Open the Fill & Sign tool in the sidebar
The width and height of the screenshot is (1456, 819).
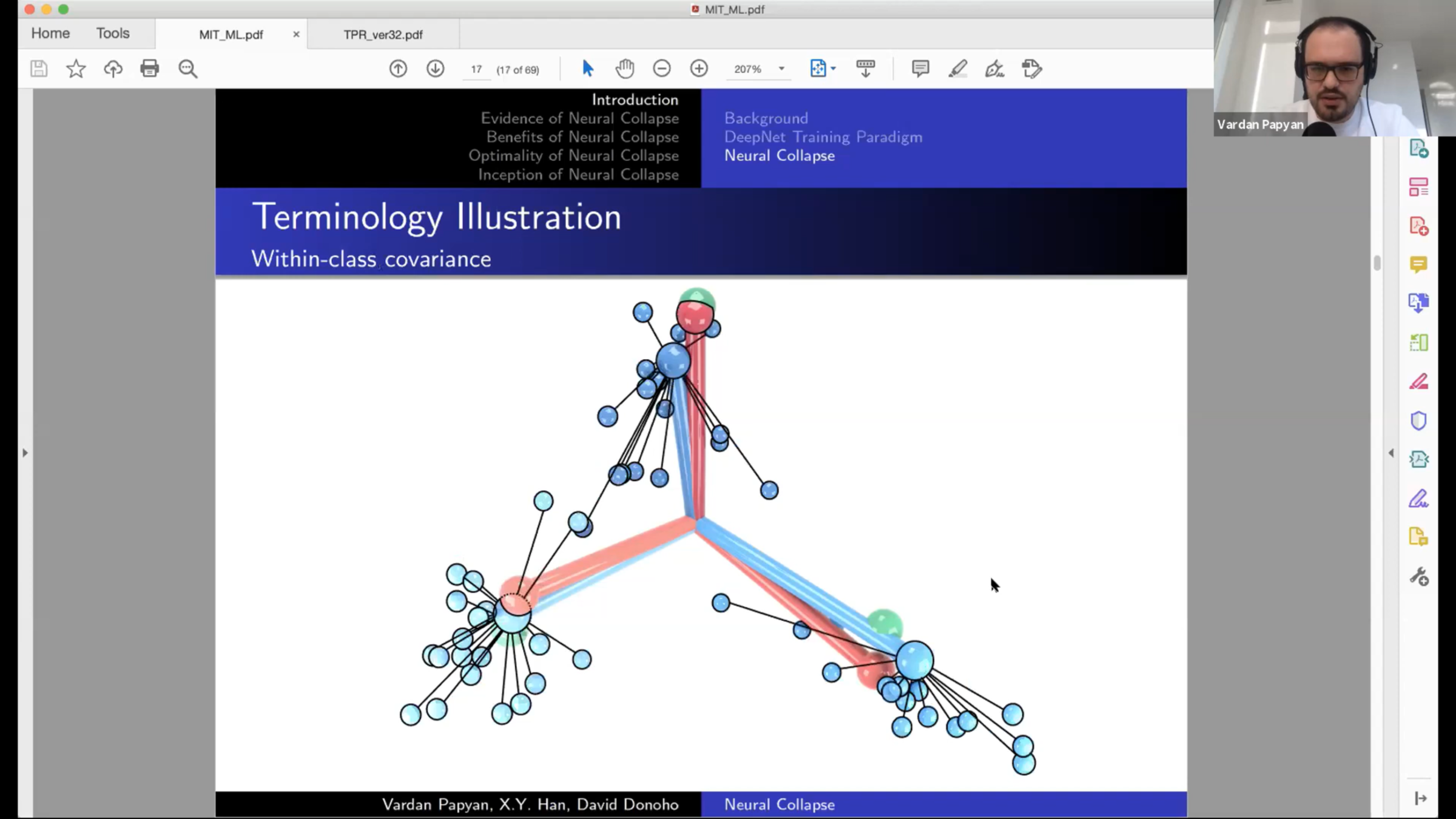pos(1418,499)
